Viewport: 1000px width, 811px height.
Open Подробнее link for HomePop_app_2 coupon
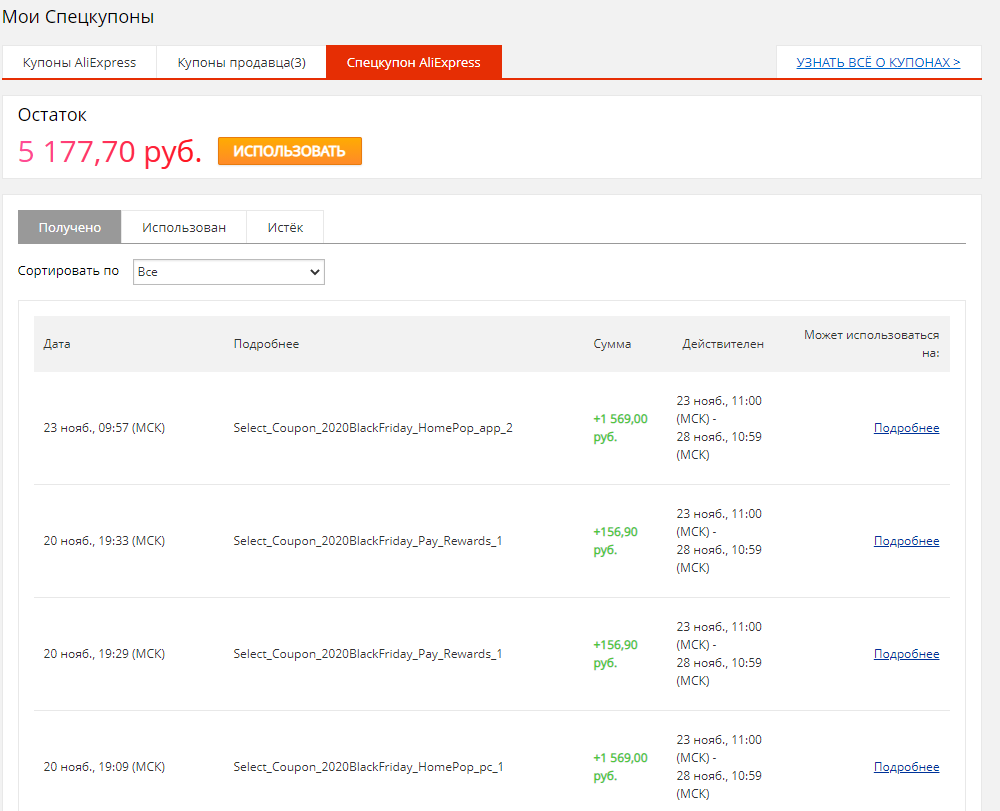point(906,428)
